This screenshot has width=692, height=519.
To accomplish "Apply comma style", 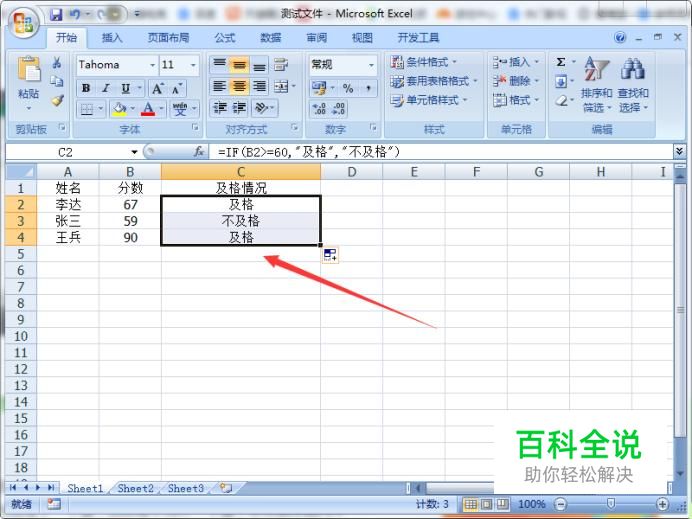I will click(368, 88).
